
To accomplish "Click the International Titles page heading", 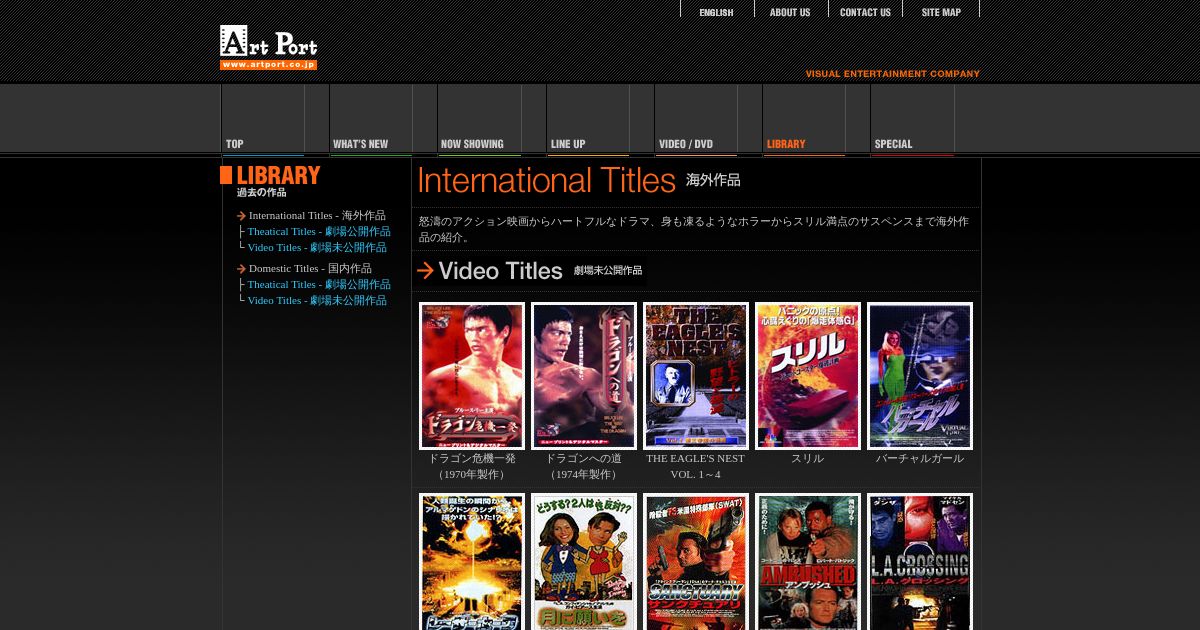I will click(x=547, y=181).
